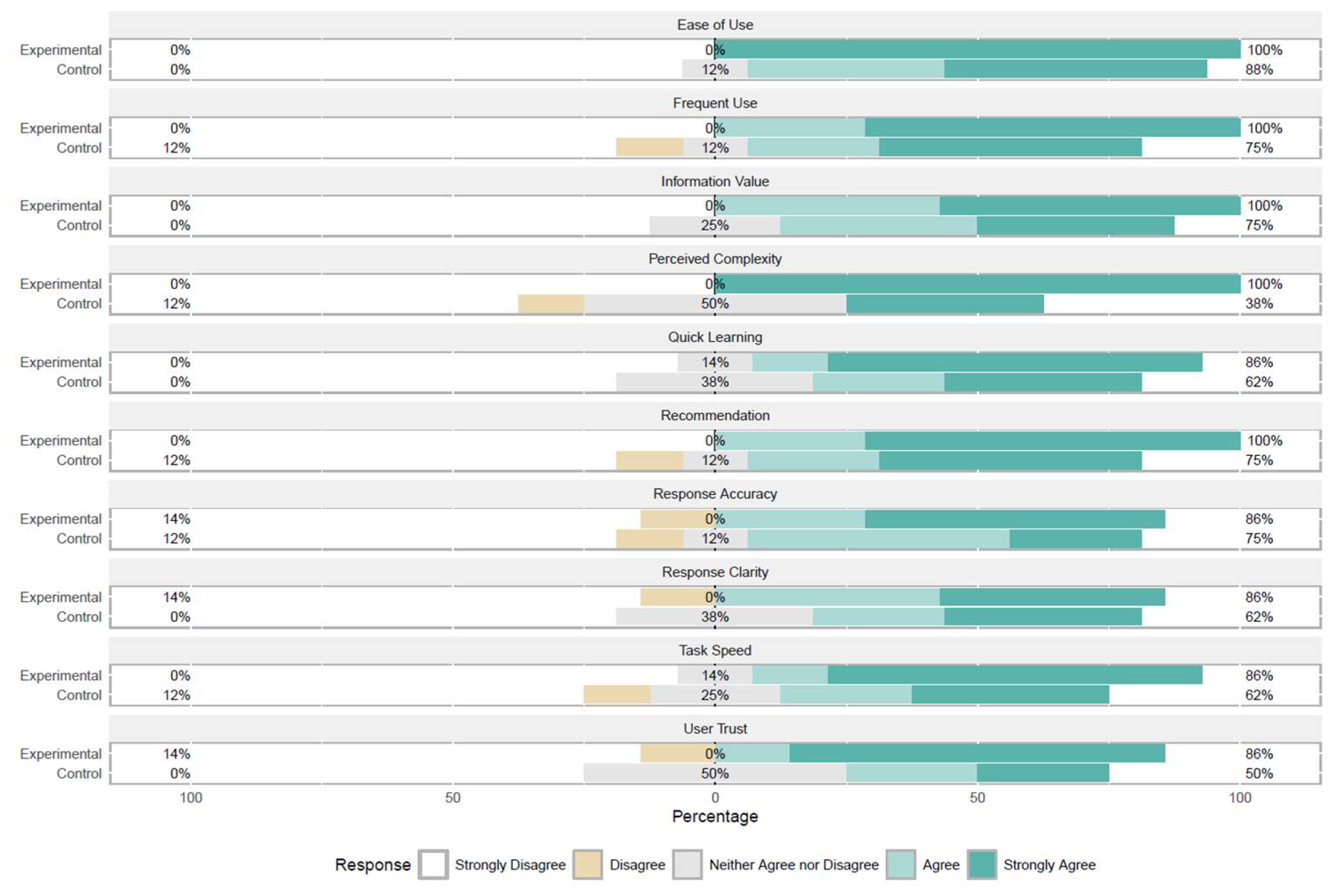The image size is (1334, 896).
Task: Click the gray Neither Agree nor Disagree swatch
Action: coord(687,864)
